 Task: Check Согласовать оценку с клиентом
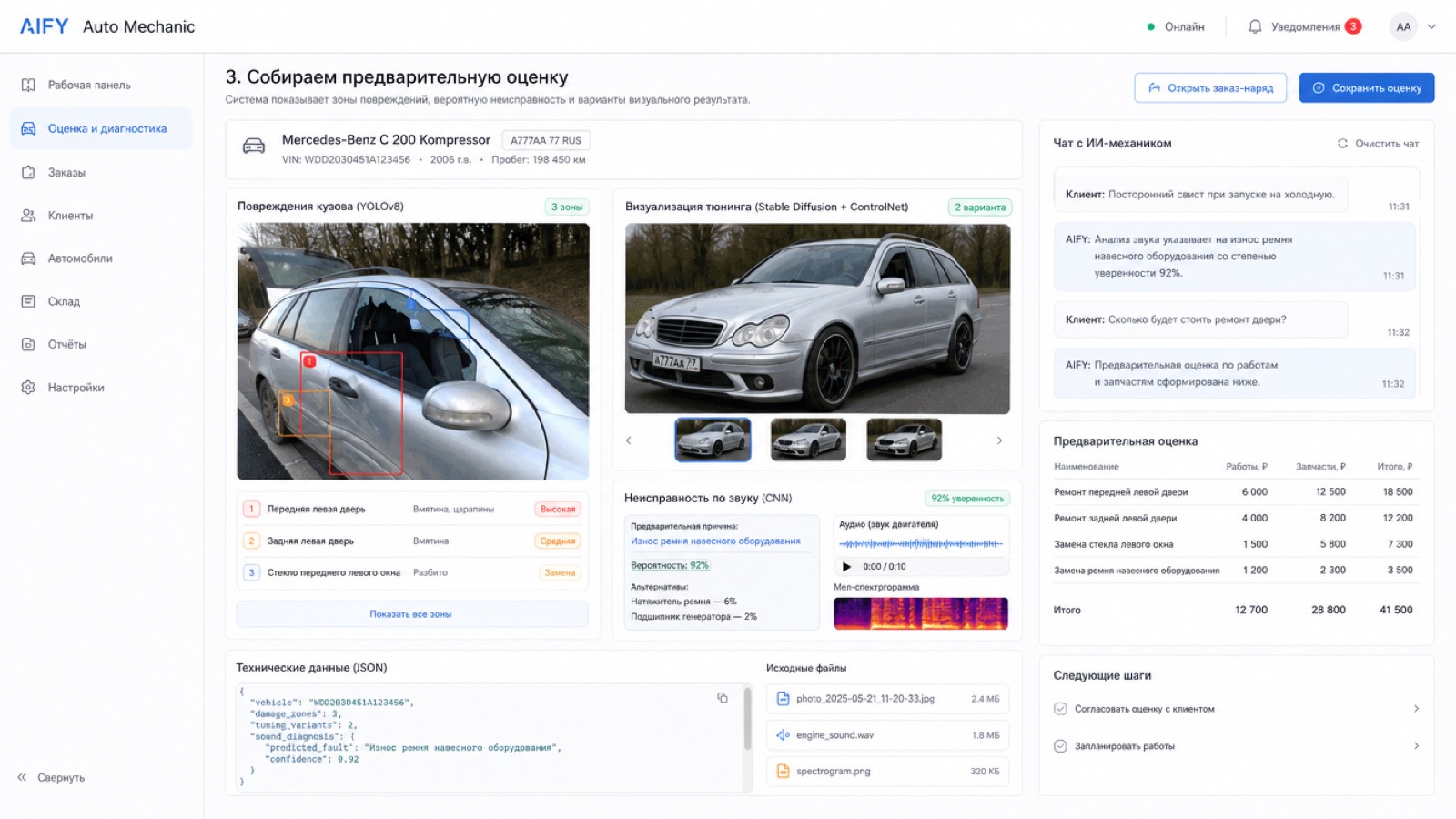[x=1060, y=709]
